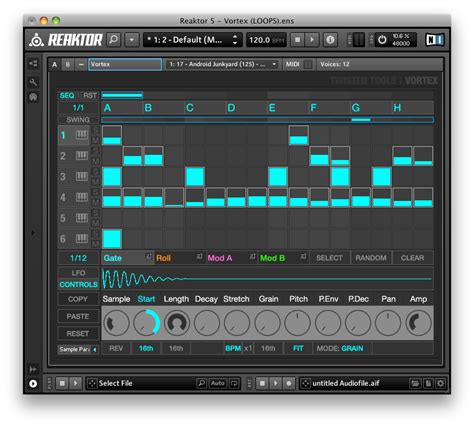This screenshot has width=474, height=426.
Task: Click the Native Instruments NI logo
Action: pyautogui.click(x=435, y=40)
